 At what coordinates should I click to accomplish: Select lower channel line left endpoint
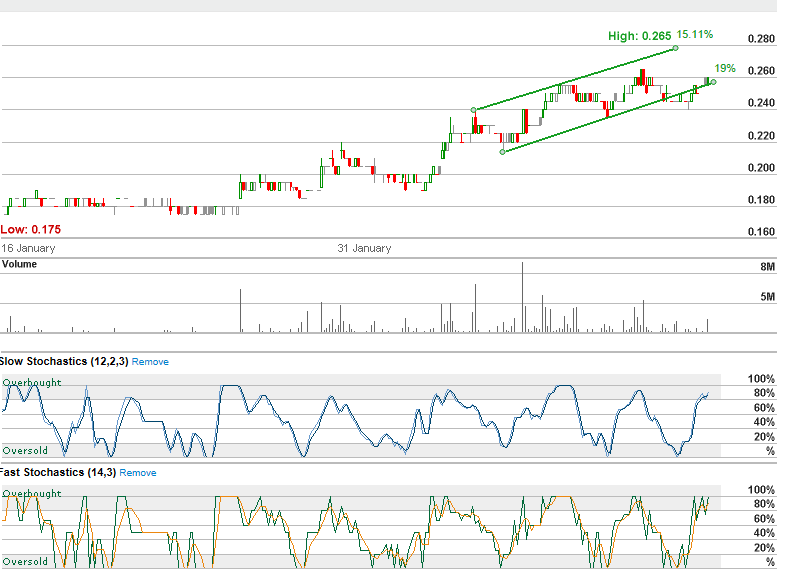(503, 152)
